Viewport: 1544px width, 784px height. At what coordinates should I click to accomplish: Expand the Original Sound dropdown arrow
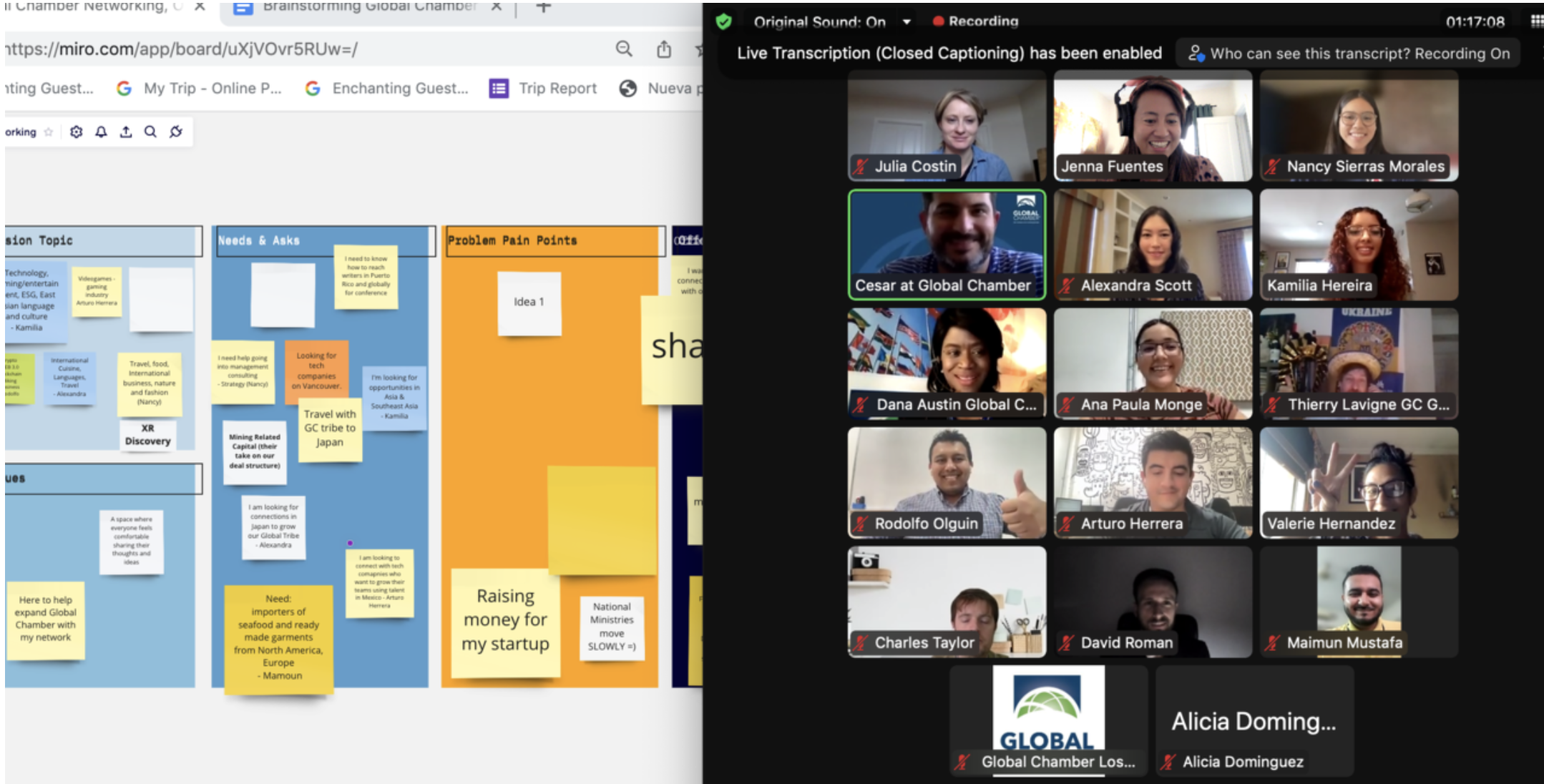[907, 21]
